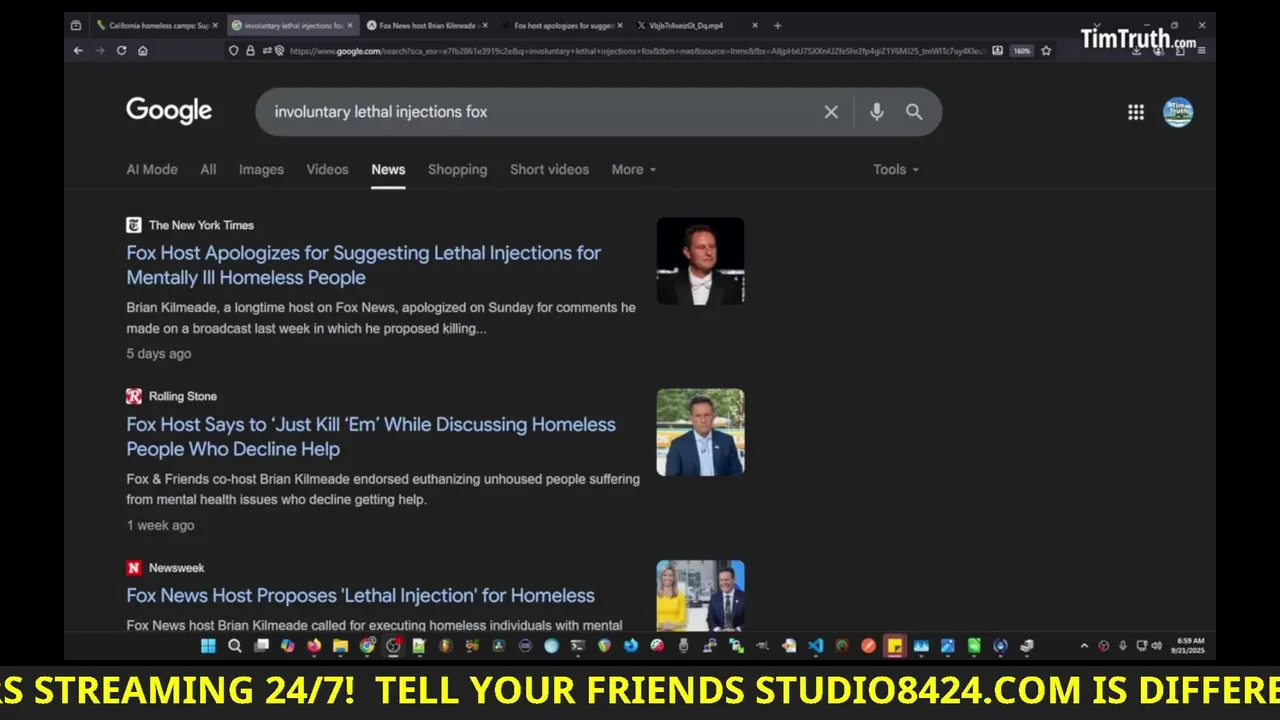The image size is (1280, 720).
Task: Open Visual Studio Code from taskbar
Action: point(815,646)
